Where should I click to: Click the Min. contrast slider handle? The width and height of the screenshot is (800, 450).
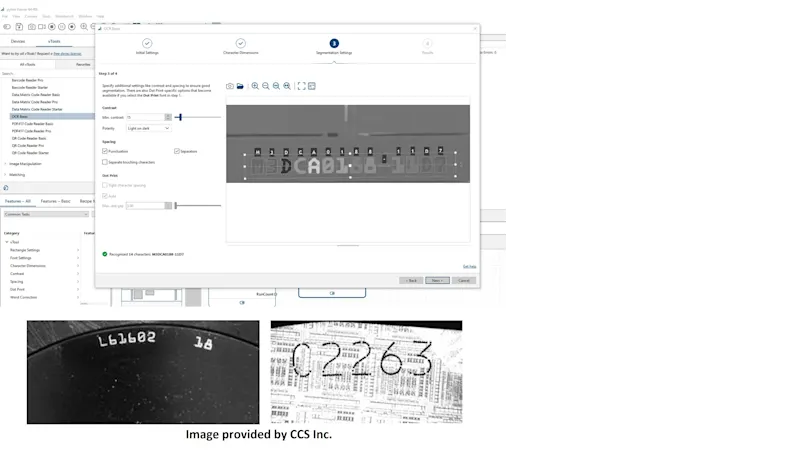point(179,117)
